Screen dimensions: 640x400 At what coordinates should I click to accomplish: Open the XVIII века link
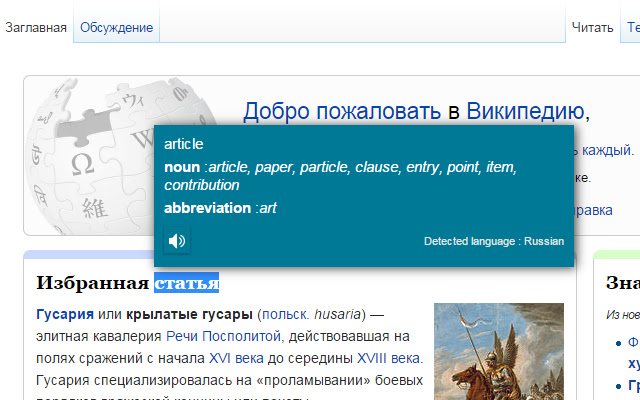pyautogui.click(x=389, y=358)
